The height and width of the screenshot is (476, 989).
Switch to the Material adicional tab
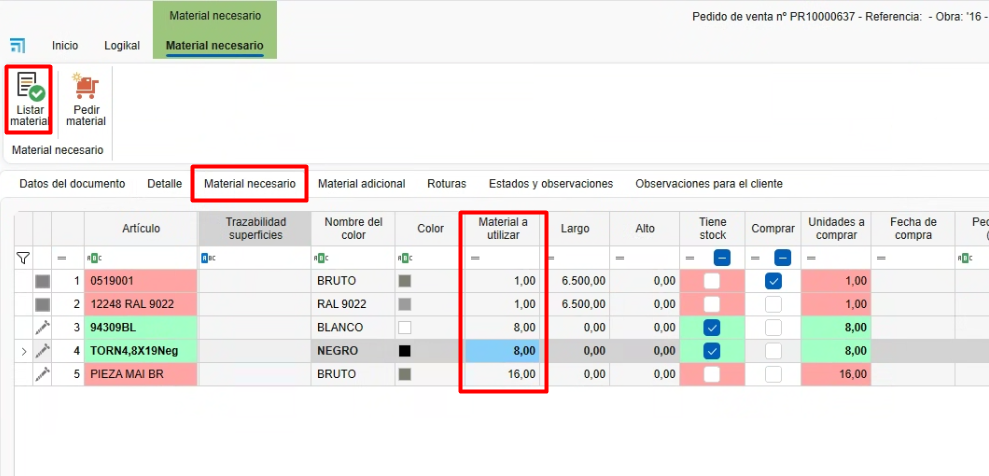[361, 184]
